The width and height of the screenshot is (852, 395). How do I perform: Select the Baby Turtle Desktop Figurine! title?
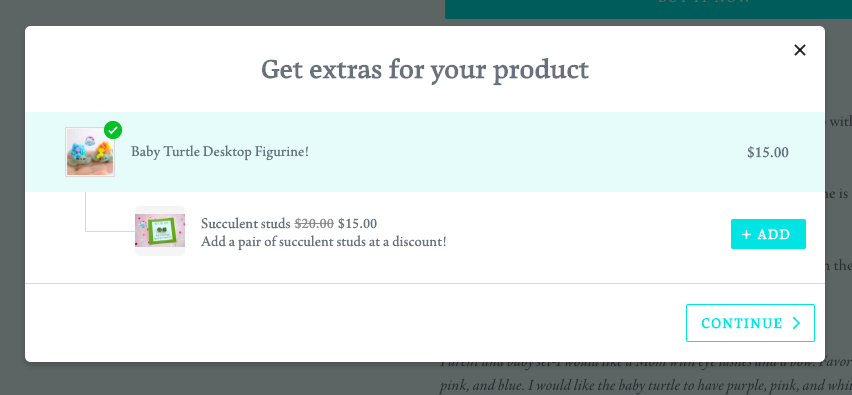point(220,152)
